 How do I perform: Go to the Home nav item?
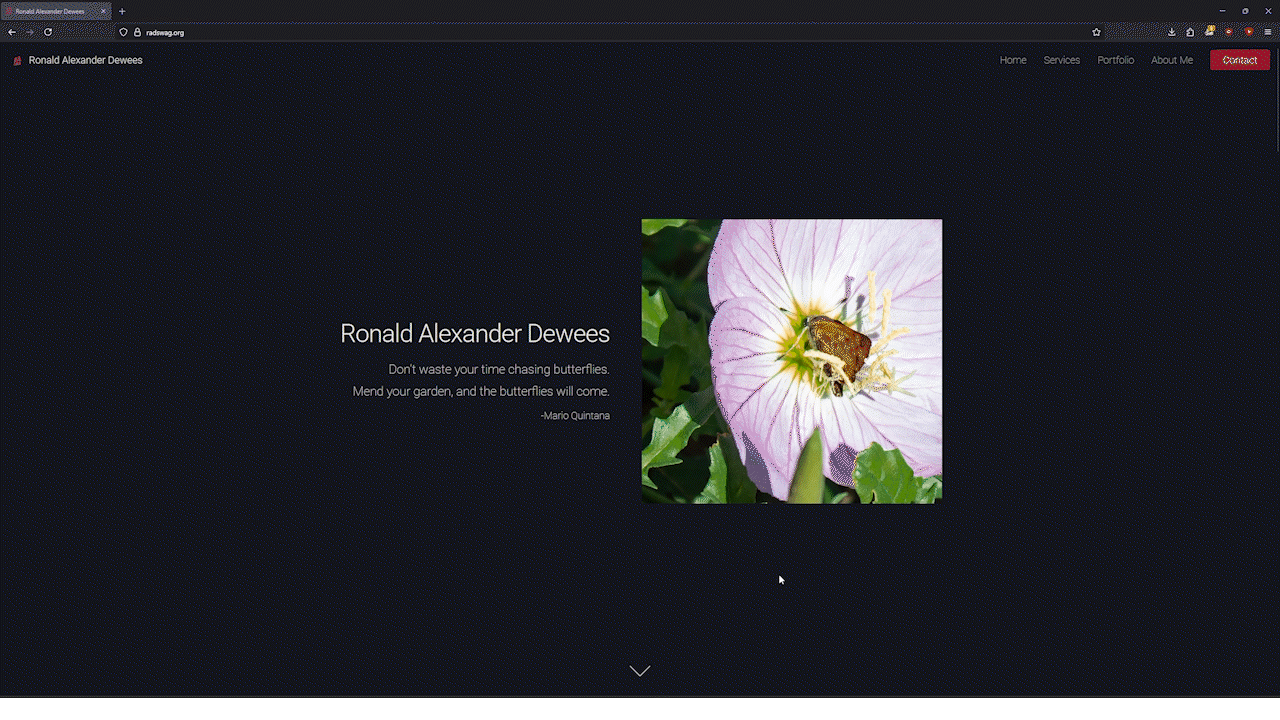[1013, 60]
